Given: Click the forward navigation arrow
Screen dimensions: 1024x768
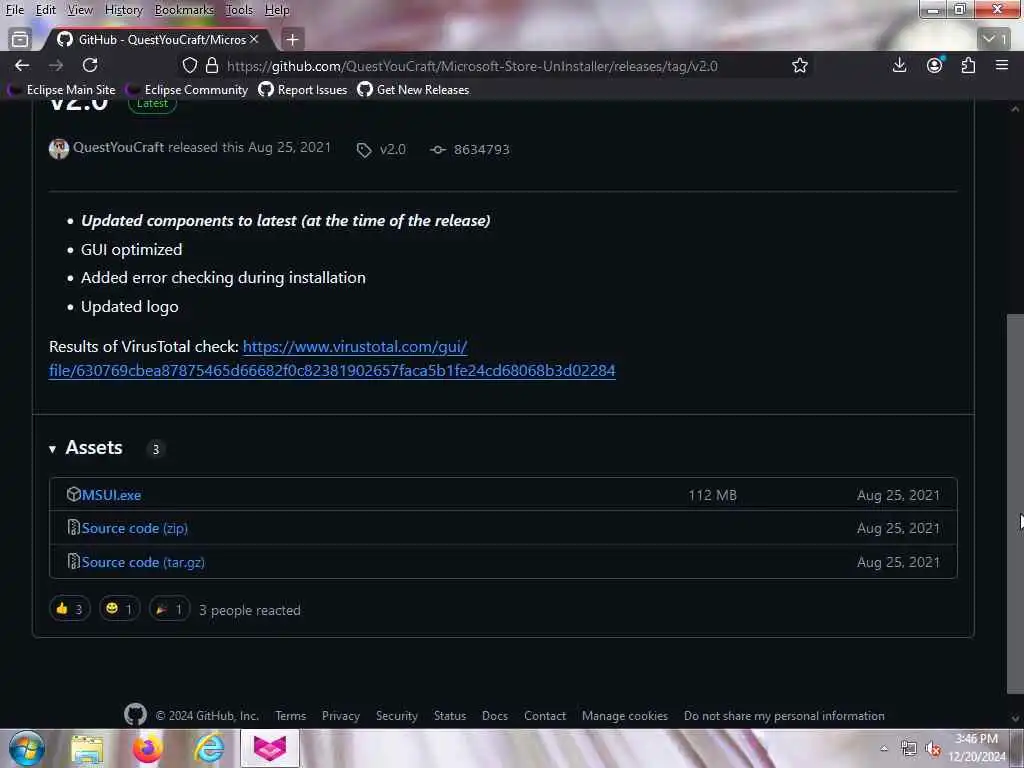Looking at the screenshot, I should 56,65.
